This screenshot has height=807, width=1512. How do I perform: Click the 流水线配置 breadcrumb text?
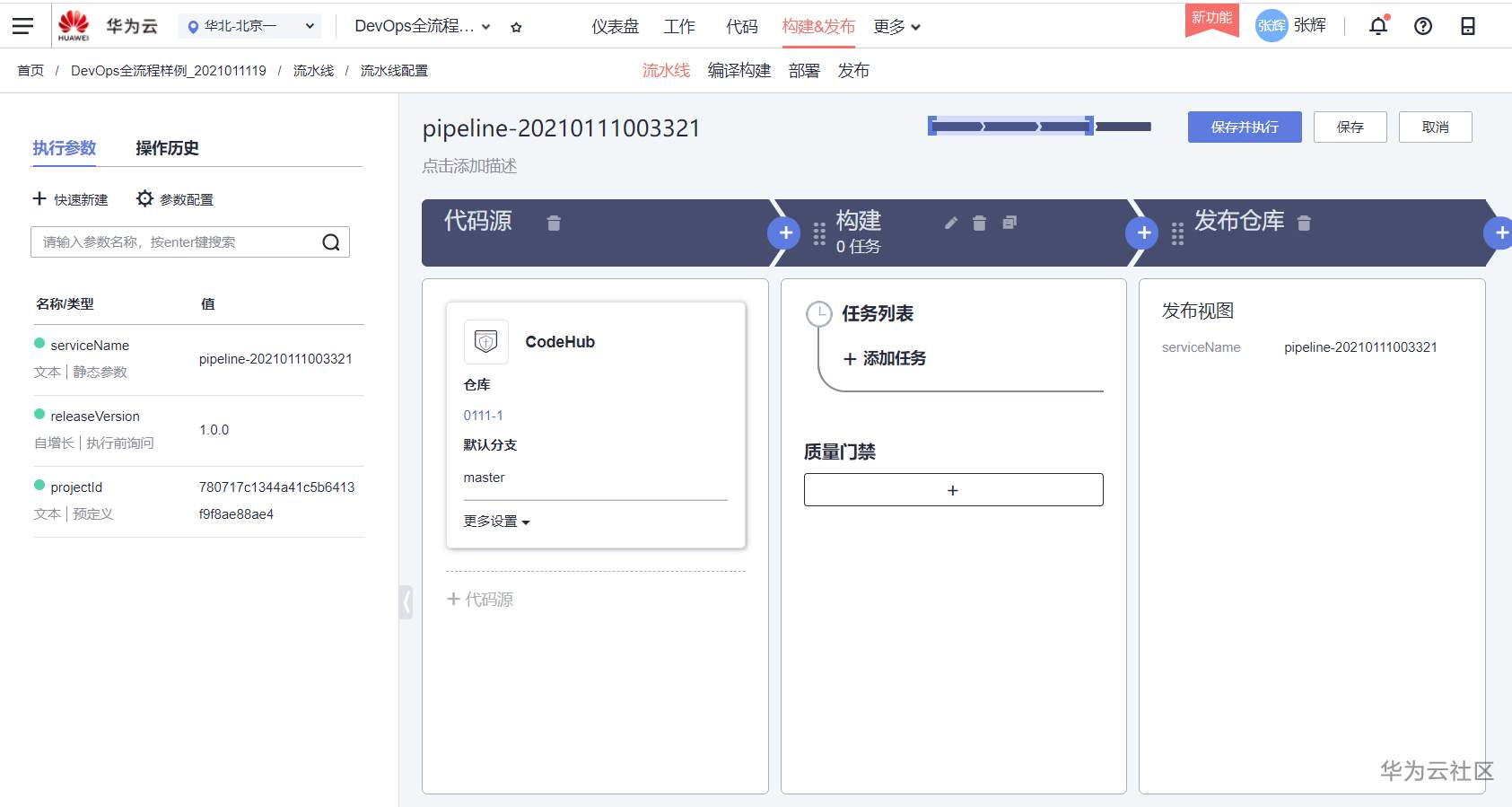point(395,71)
